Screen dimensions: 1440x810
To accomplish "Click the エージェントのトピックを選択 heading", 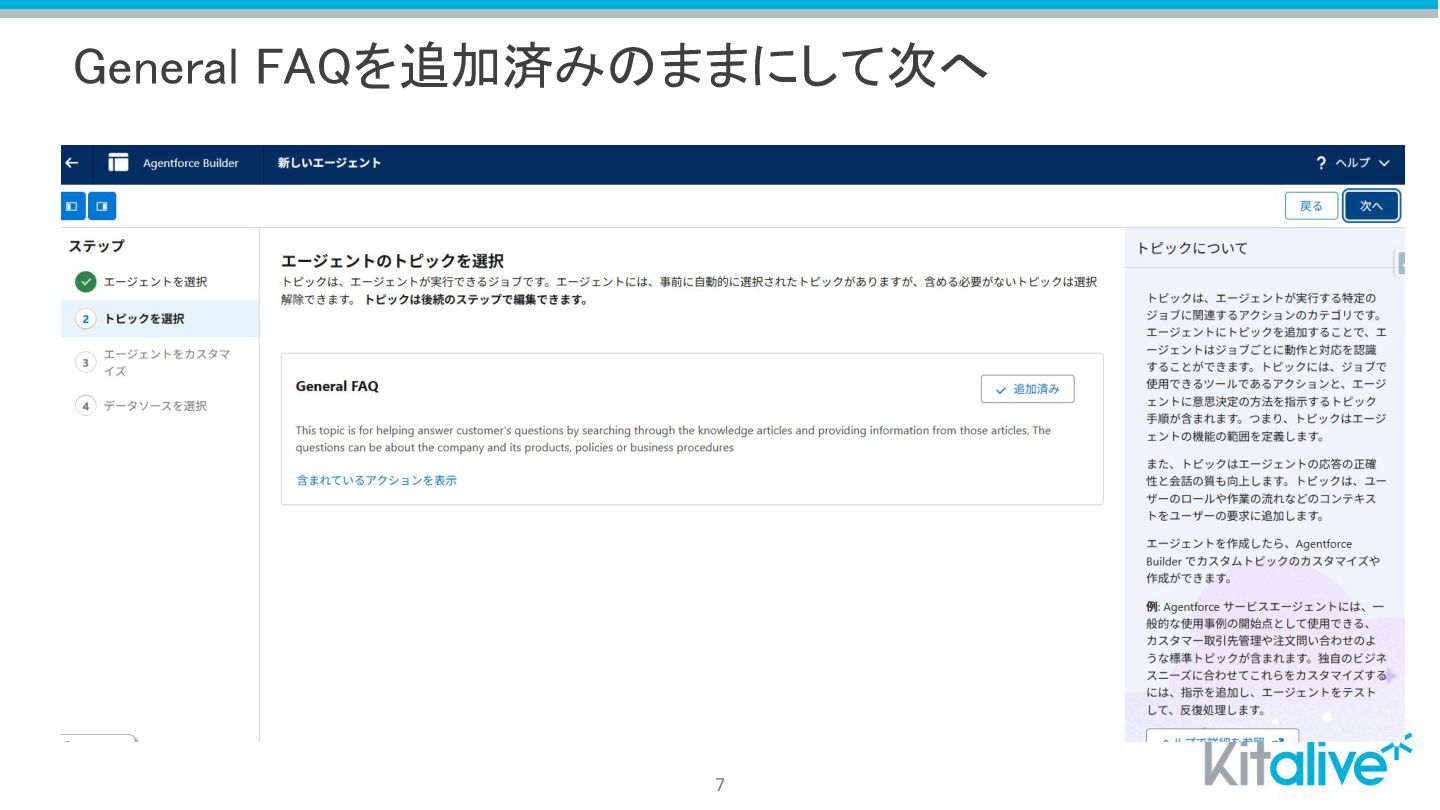I will 392,261.
